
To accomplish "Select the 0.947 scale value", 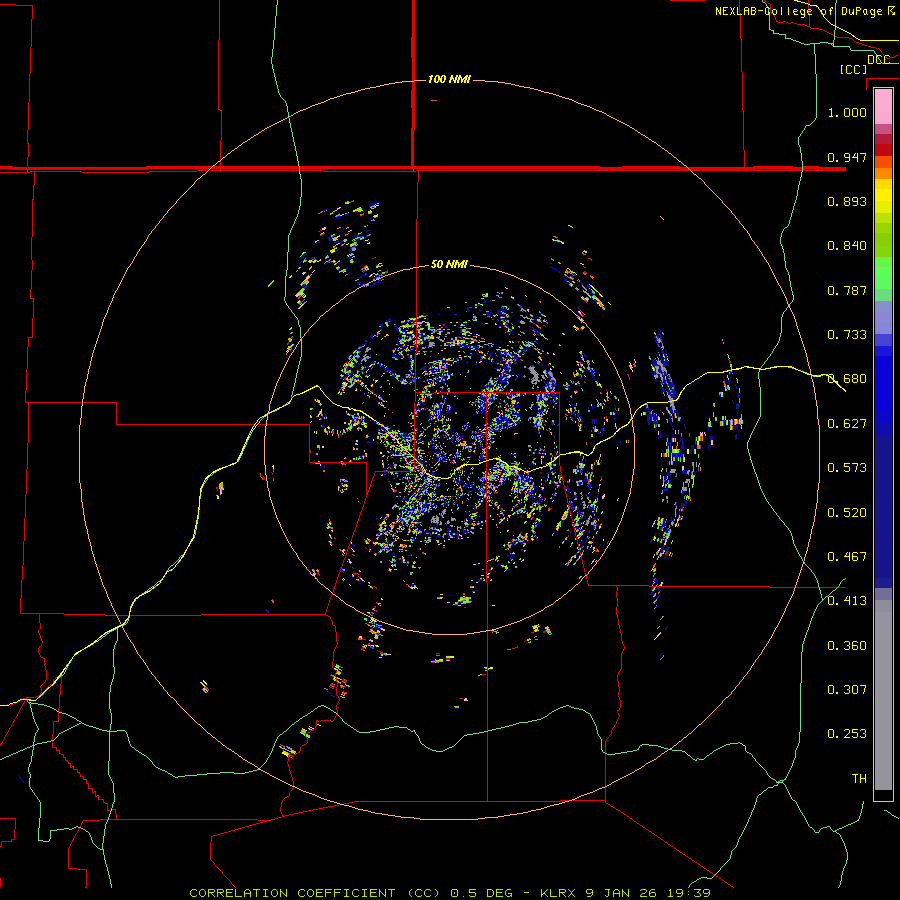I will pos(847,157).
